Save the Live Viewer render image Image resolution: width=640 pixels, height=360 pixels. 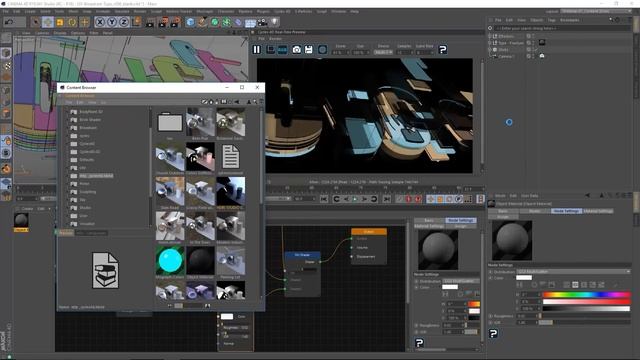[309, 49]
